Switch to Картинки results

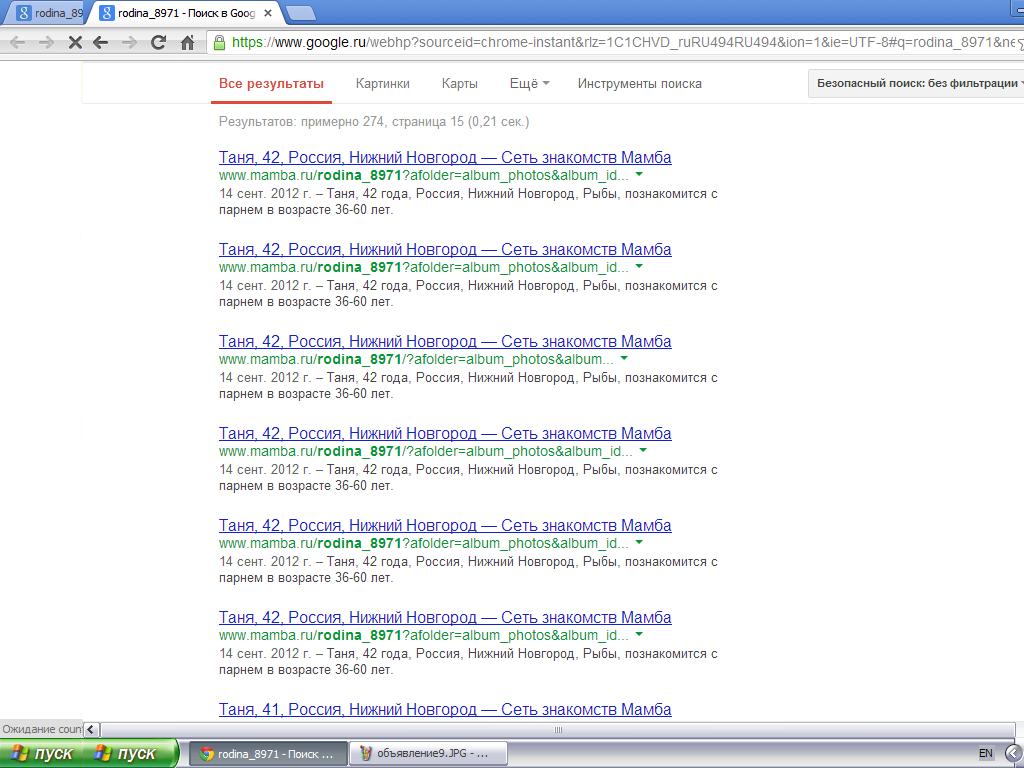383,84
